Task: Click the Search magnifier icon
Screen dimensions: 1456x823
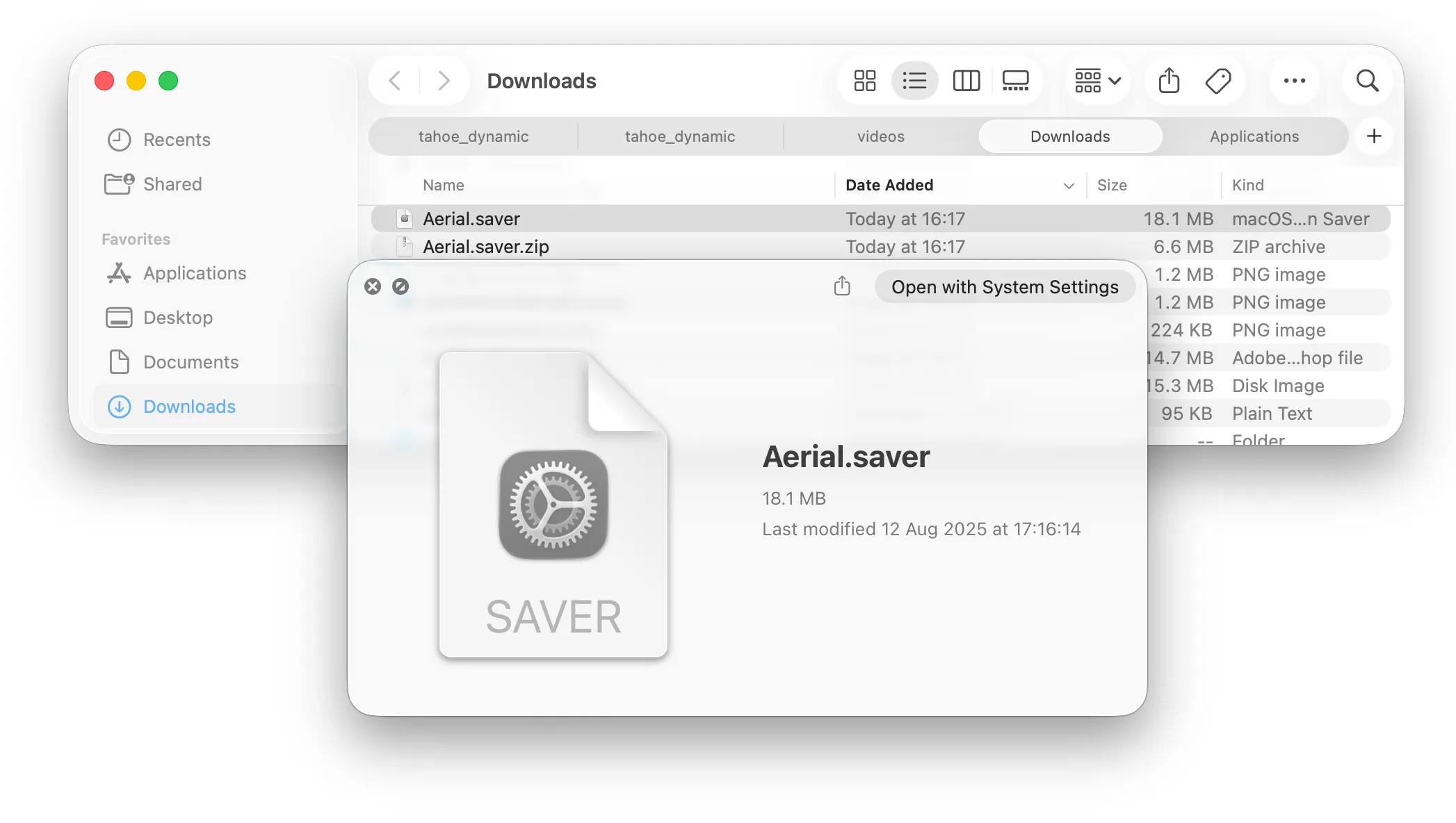Action: [x=1368, y=81]
